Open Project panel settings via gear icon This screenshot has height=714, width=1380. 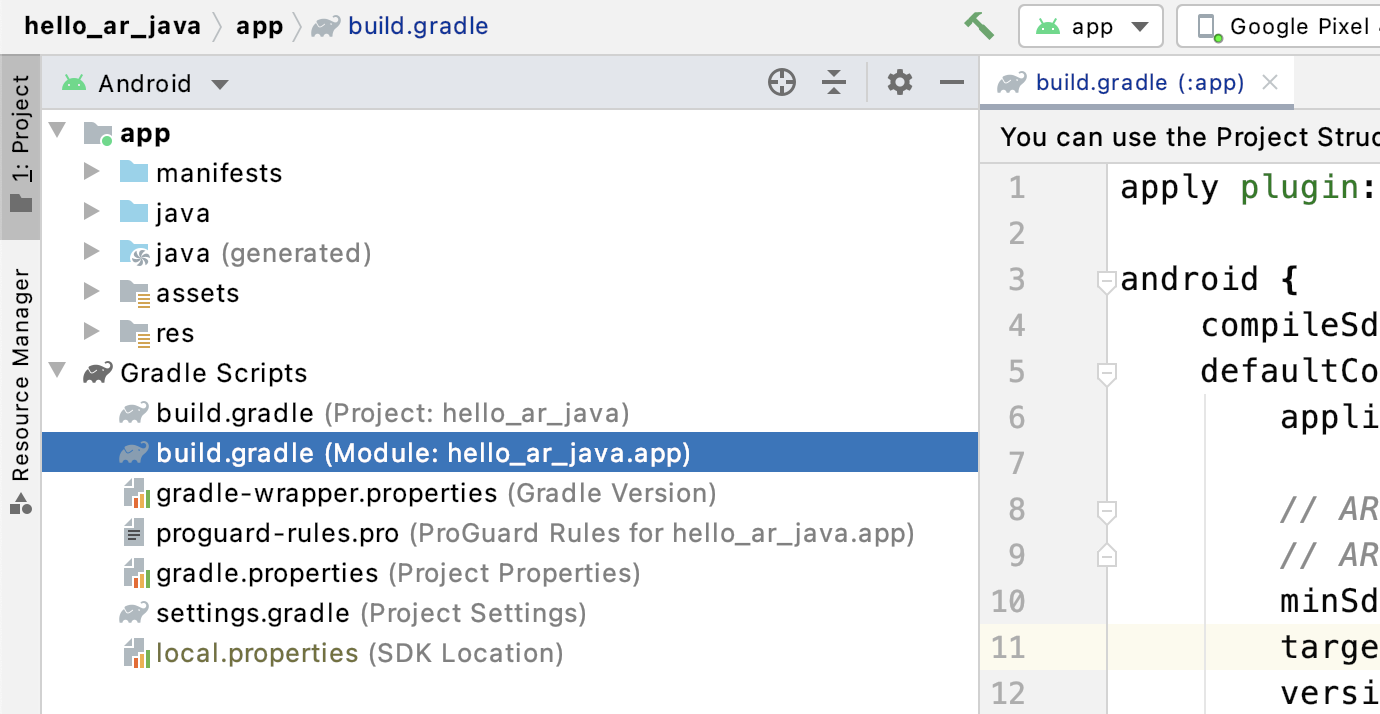898,82
